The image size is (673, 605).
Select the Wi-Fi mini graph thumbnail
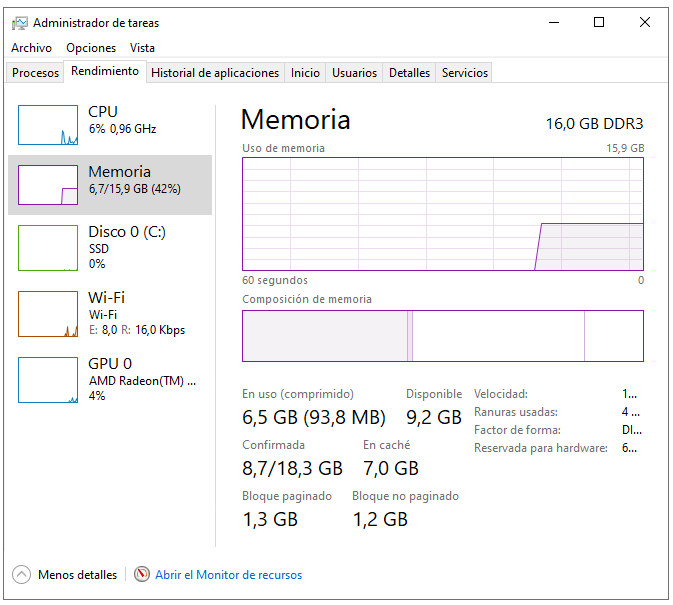coord(48,314)
